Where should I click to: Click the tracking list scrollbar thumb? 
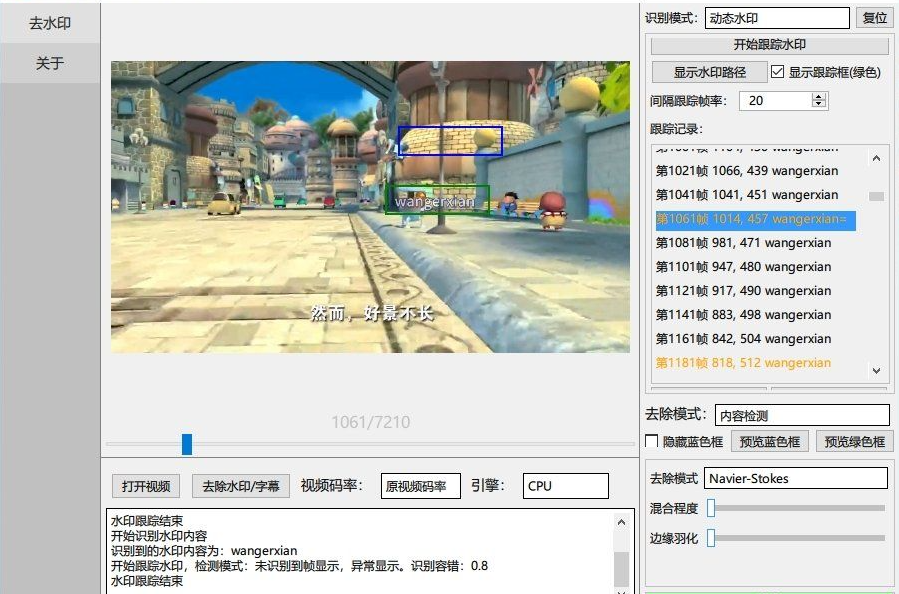click(x=876, y=196)
